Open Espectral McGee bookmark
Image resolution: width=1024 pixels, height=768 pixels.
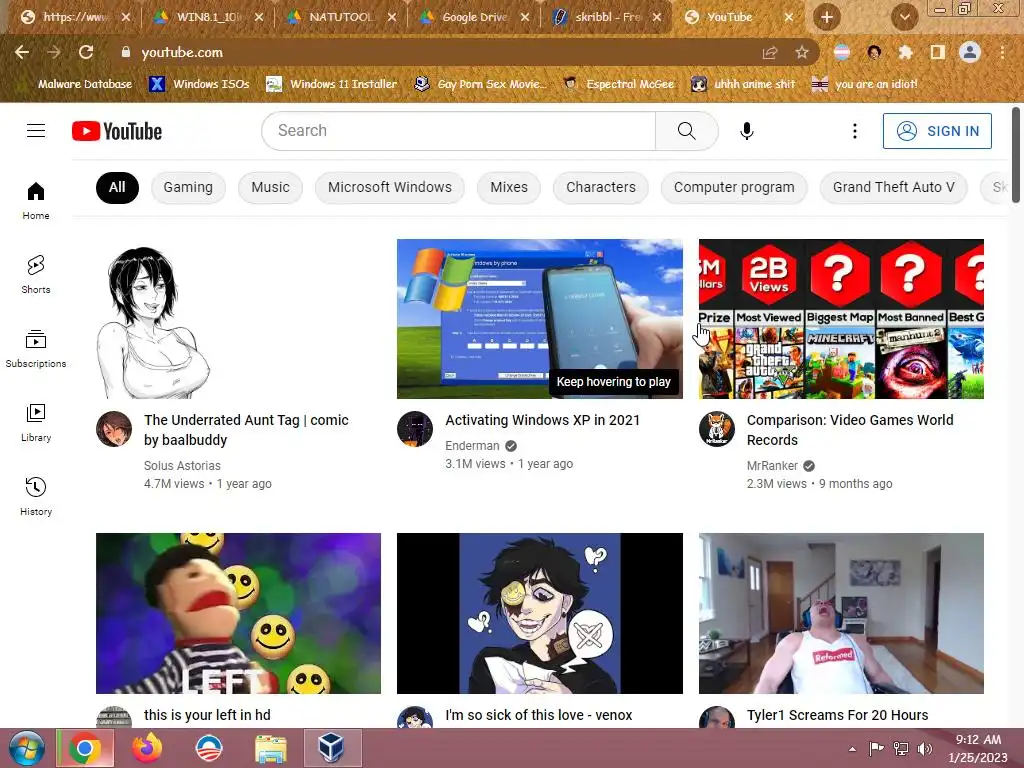point(619,84)
